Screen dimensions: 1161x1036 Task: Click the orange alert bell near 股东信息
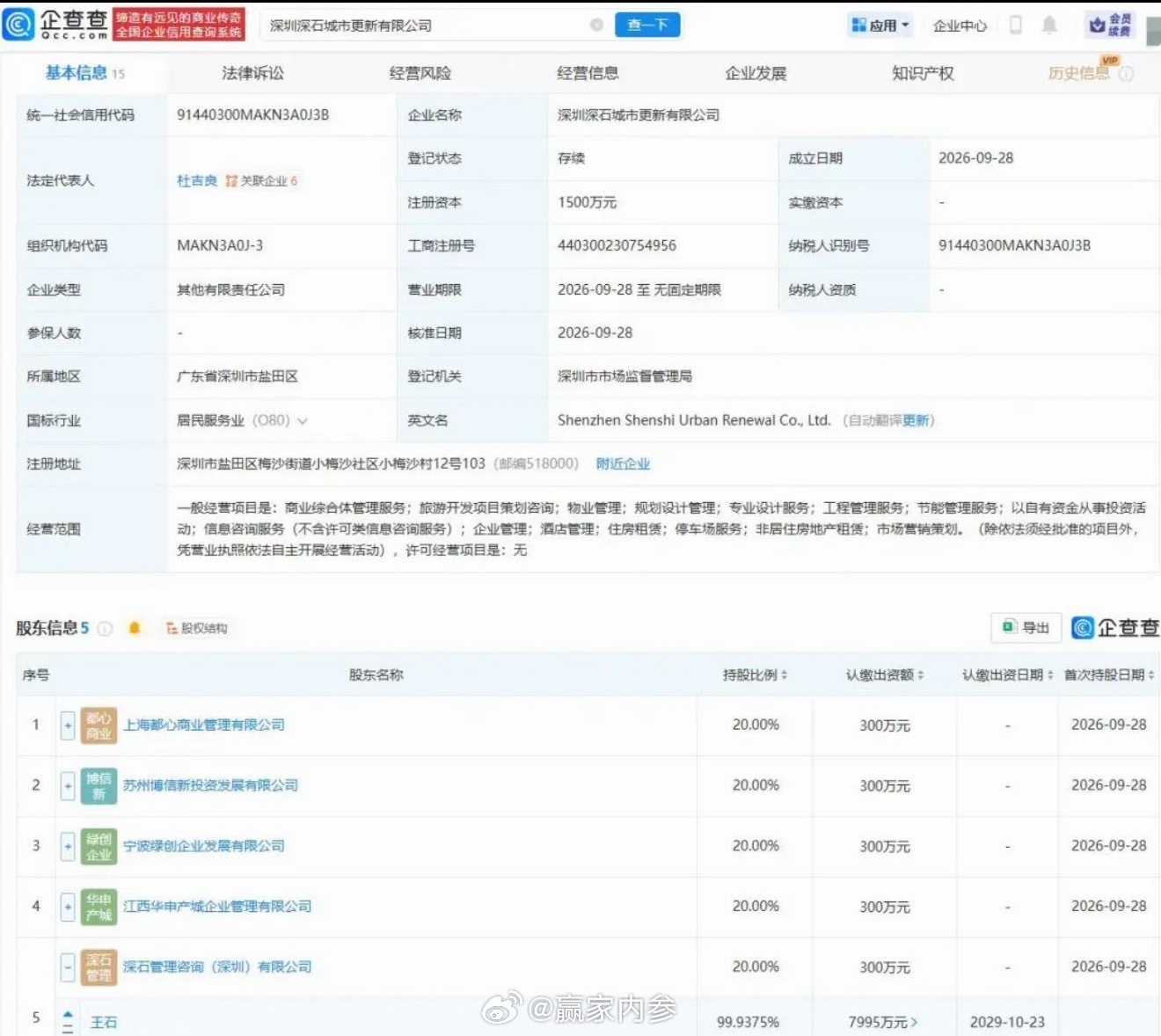(135, 628)
